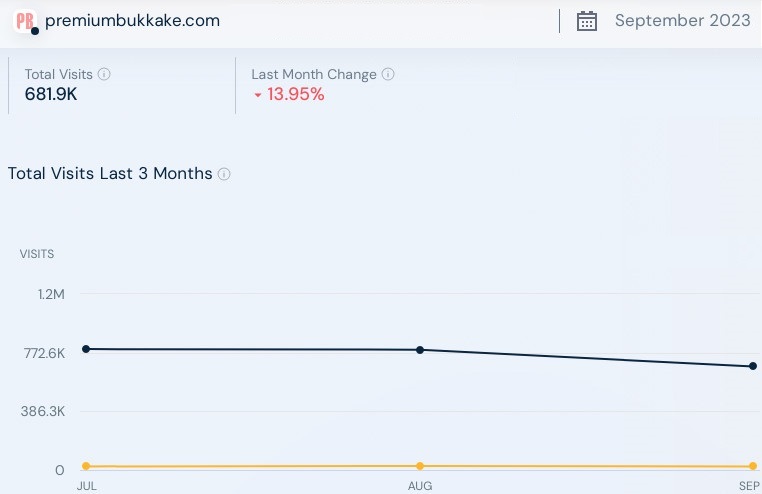Open the calendar icon
This screenshot has width=762, height=494.
[587, 21]
